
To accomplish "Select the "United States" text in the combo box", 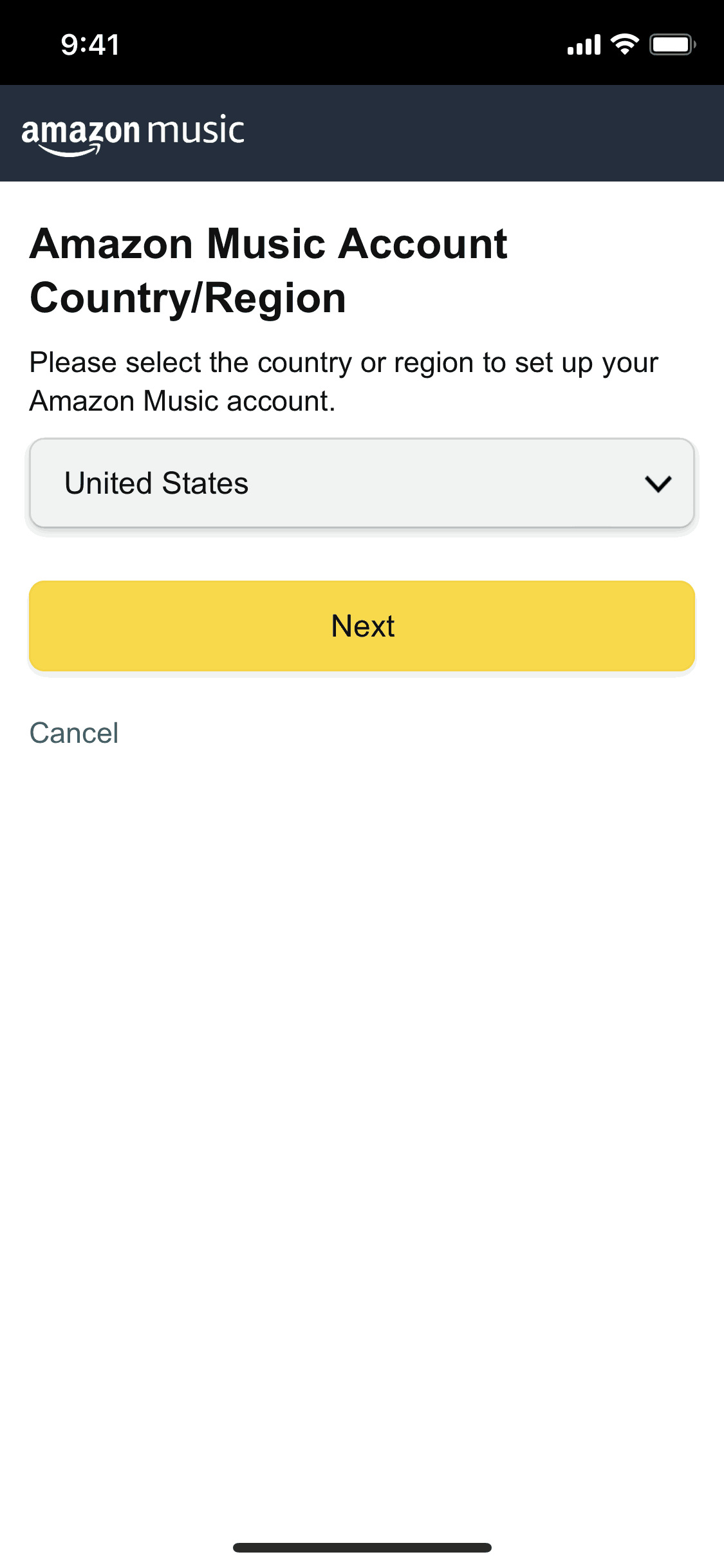I will pos(156,483).
